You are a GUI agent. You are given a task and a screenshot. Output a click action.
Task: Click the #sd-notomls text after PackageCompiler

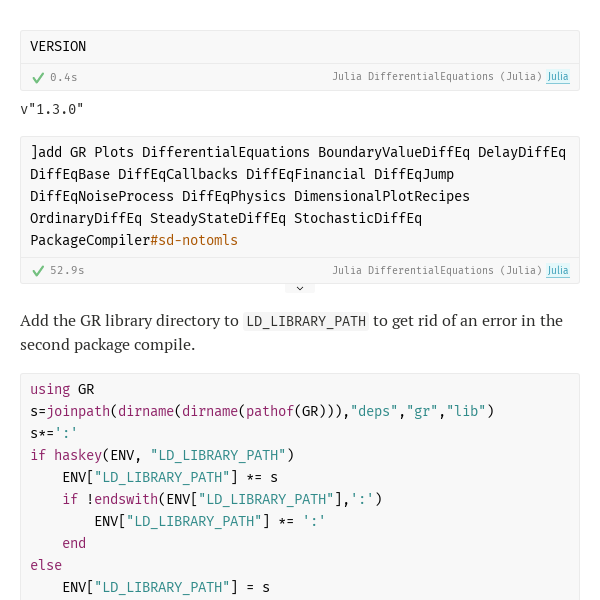coord(194,240)
